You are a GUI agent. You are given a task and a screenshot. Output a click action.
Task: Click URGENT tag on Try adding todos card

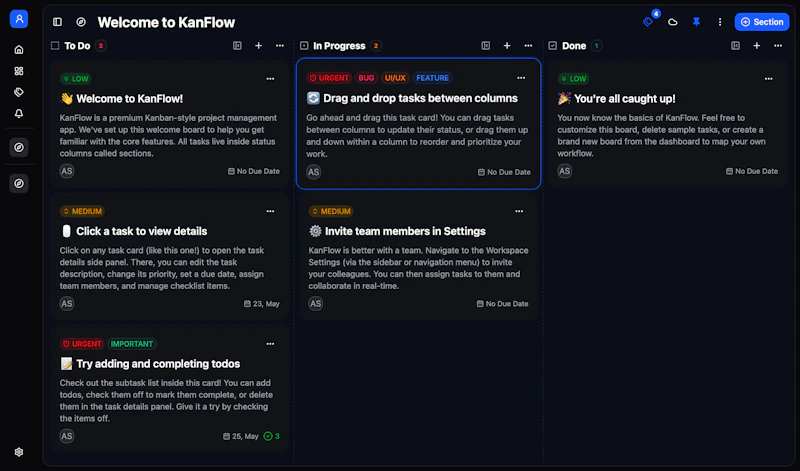click(x=82, y=344)
